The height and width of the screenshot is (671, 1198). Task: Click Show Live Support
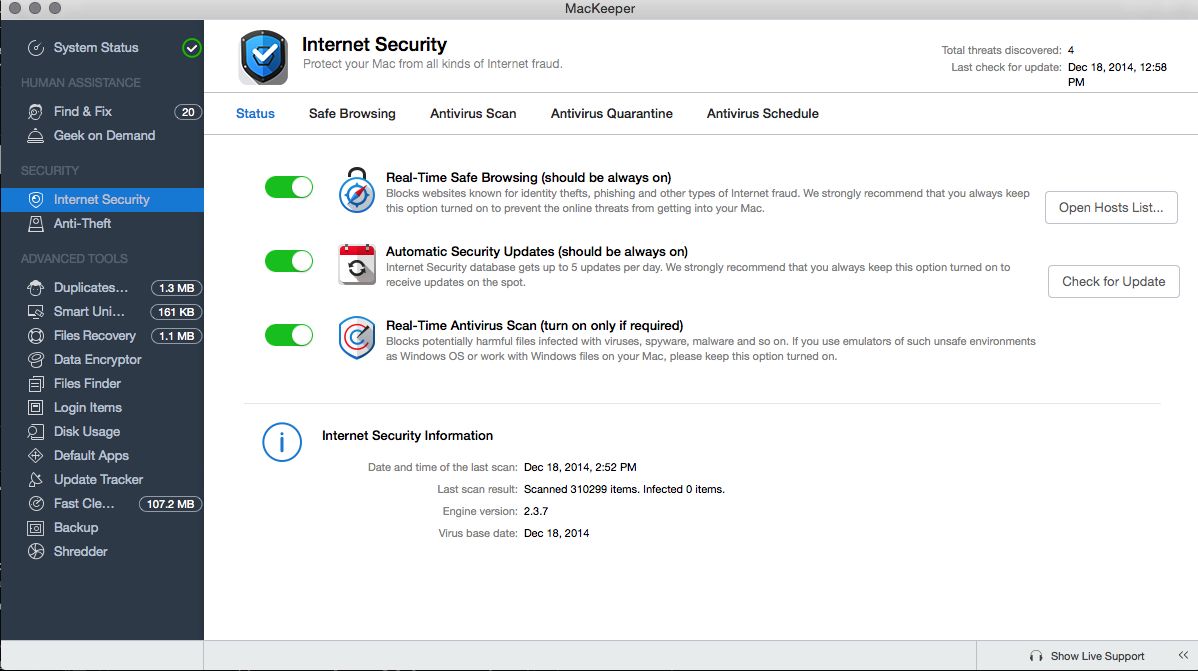pyautogui.click(x=1097, y=656)
